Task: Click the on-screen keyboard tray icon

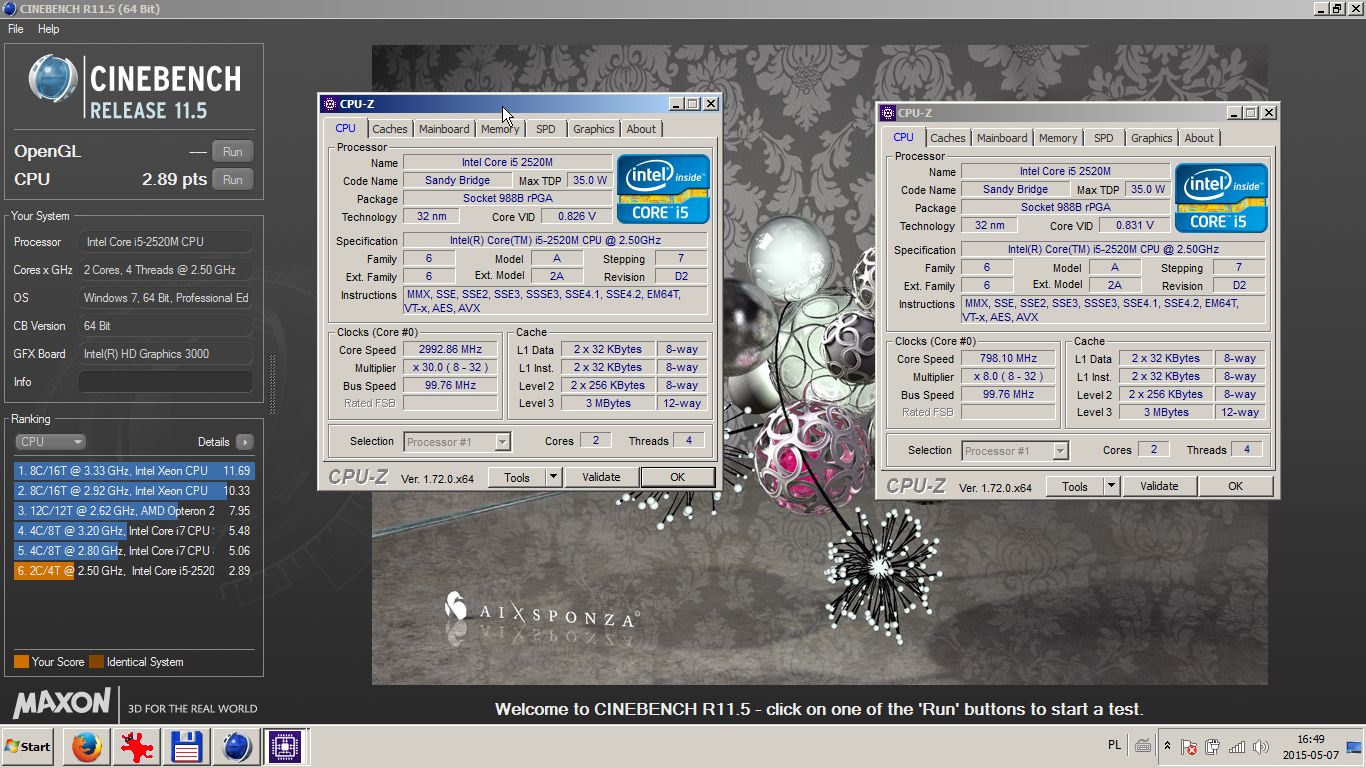Action: 1143,745
